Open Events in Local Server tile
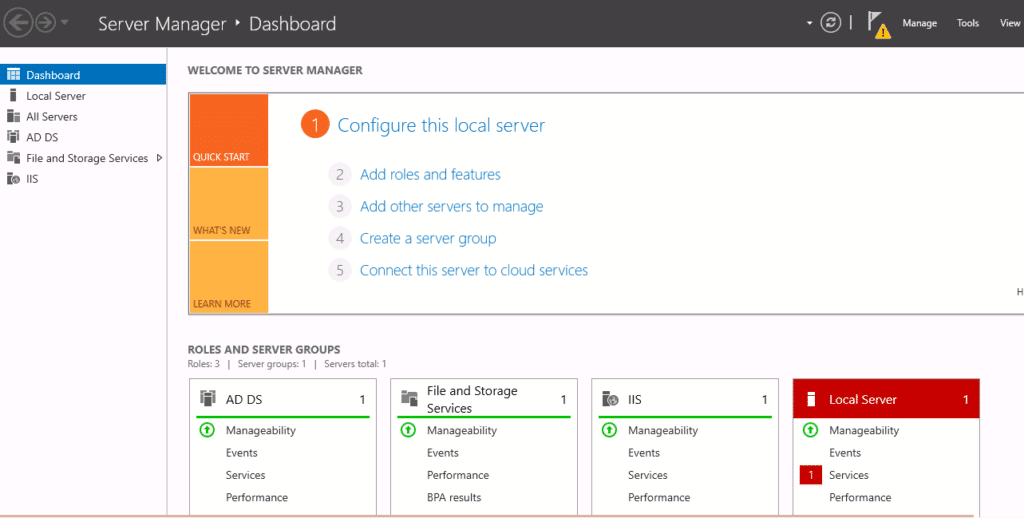The width and height of the screenshot is (1024, 518). pos(845,453)
